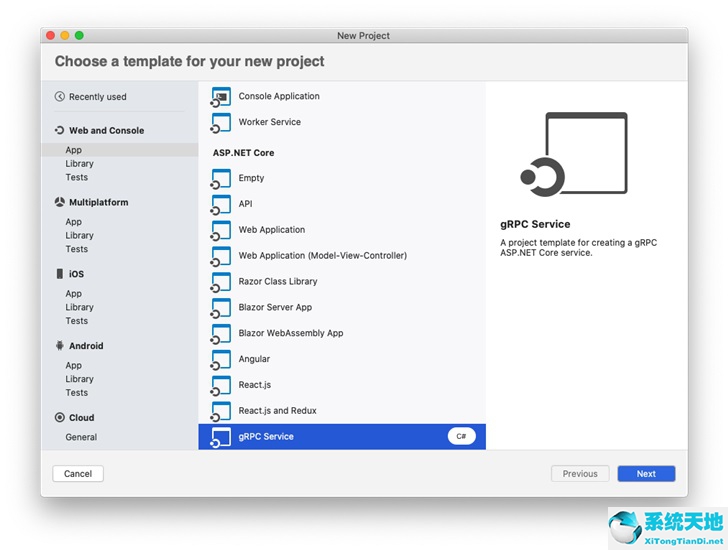Pick the API template label
This screenshot has height=550, width=728.
click(x=246, y=204)
